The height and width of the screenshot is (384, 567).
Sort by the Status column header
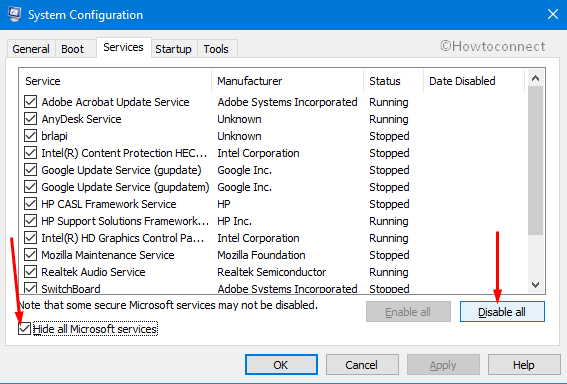tap(394, 81)
